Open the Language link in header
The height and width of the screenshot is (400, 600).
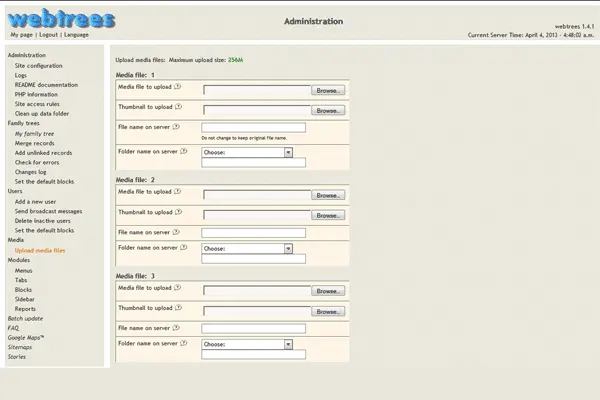(76, 34)
